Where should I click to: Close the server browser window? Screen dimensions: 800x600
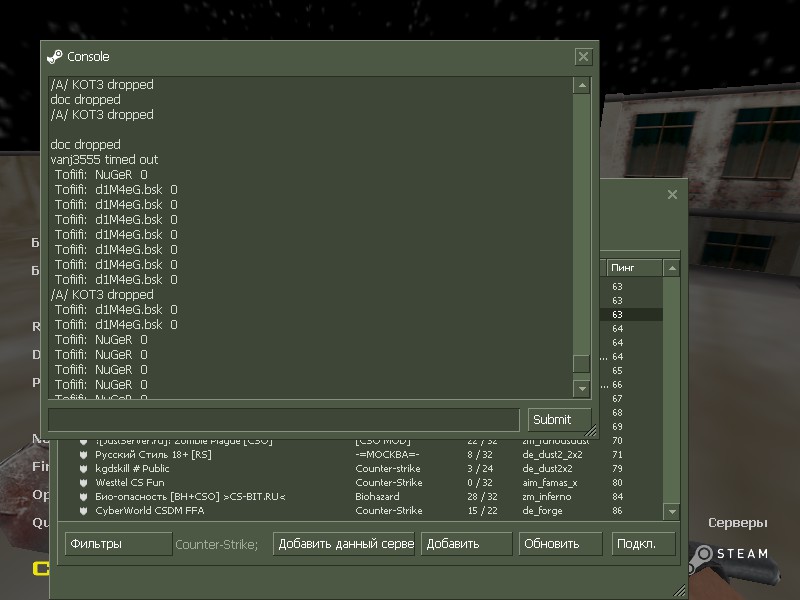coord(672,195)
